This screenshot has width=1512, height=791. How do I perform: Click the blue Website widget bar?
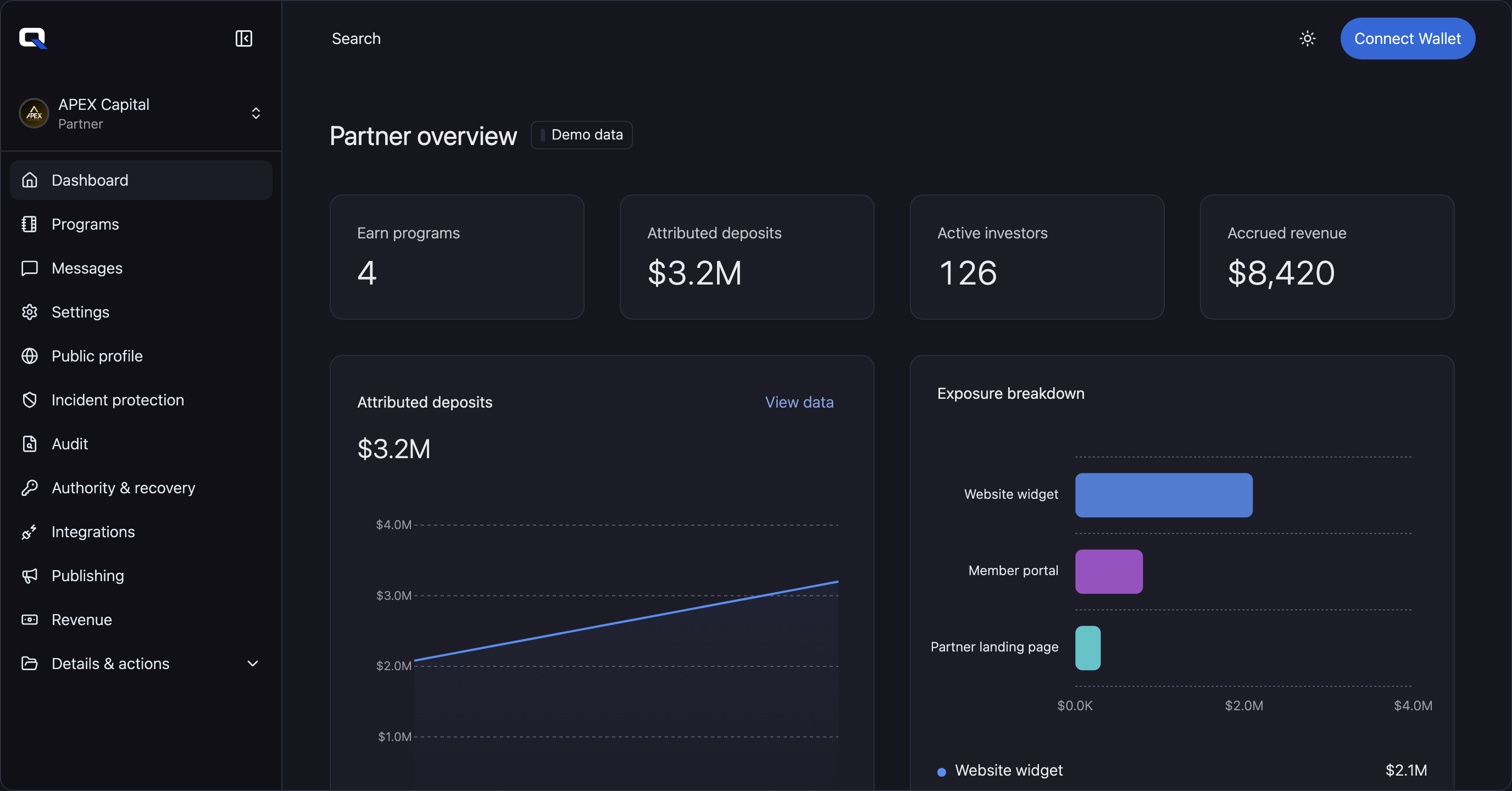[1163, 495]
